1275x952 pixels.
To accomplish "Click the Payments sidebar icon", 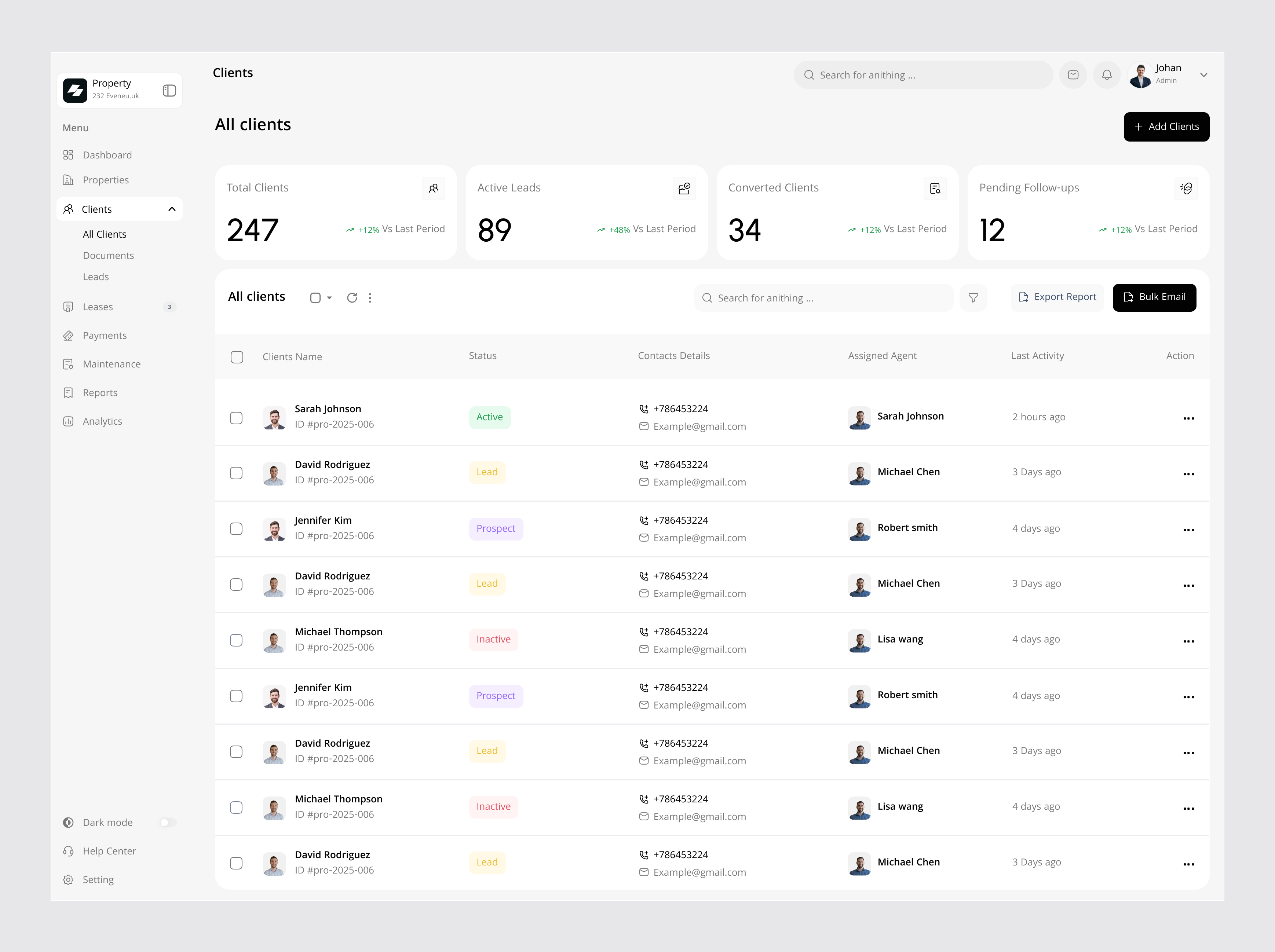I will [x=69, y=335].
